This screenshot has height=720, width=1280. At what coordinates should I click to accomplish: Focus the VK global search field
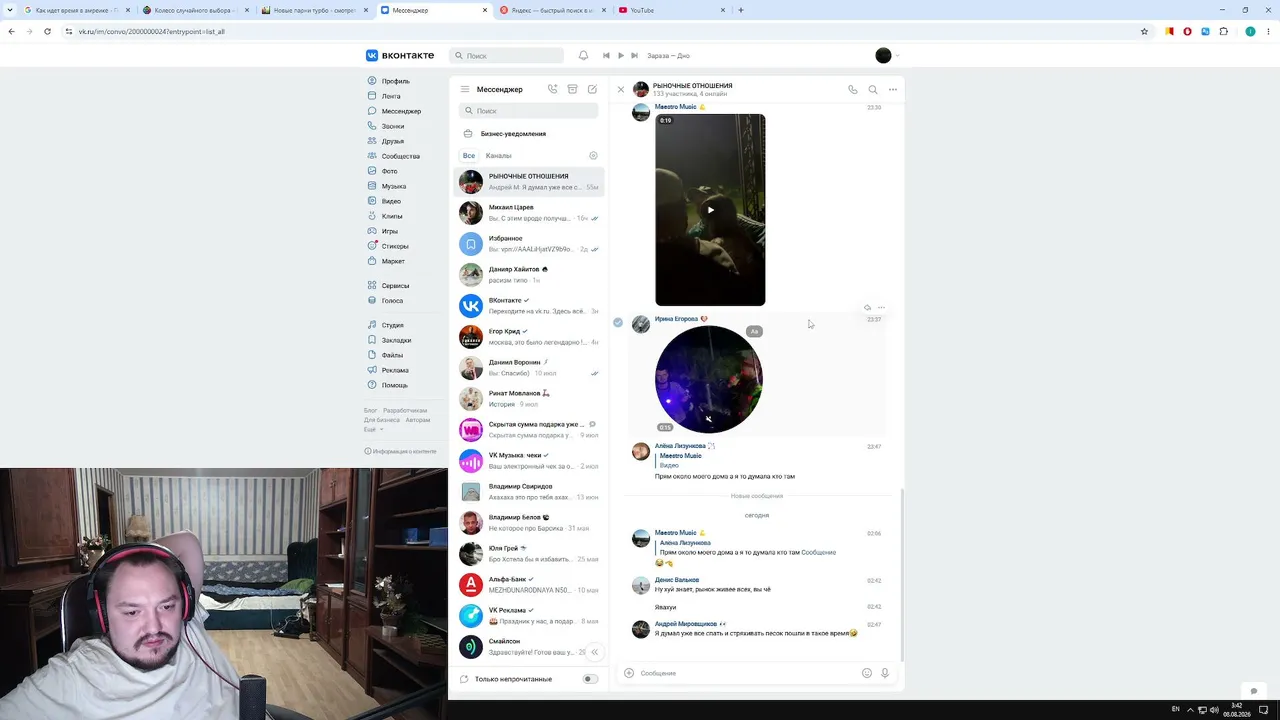(x=507, y=56)
